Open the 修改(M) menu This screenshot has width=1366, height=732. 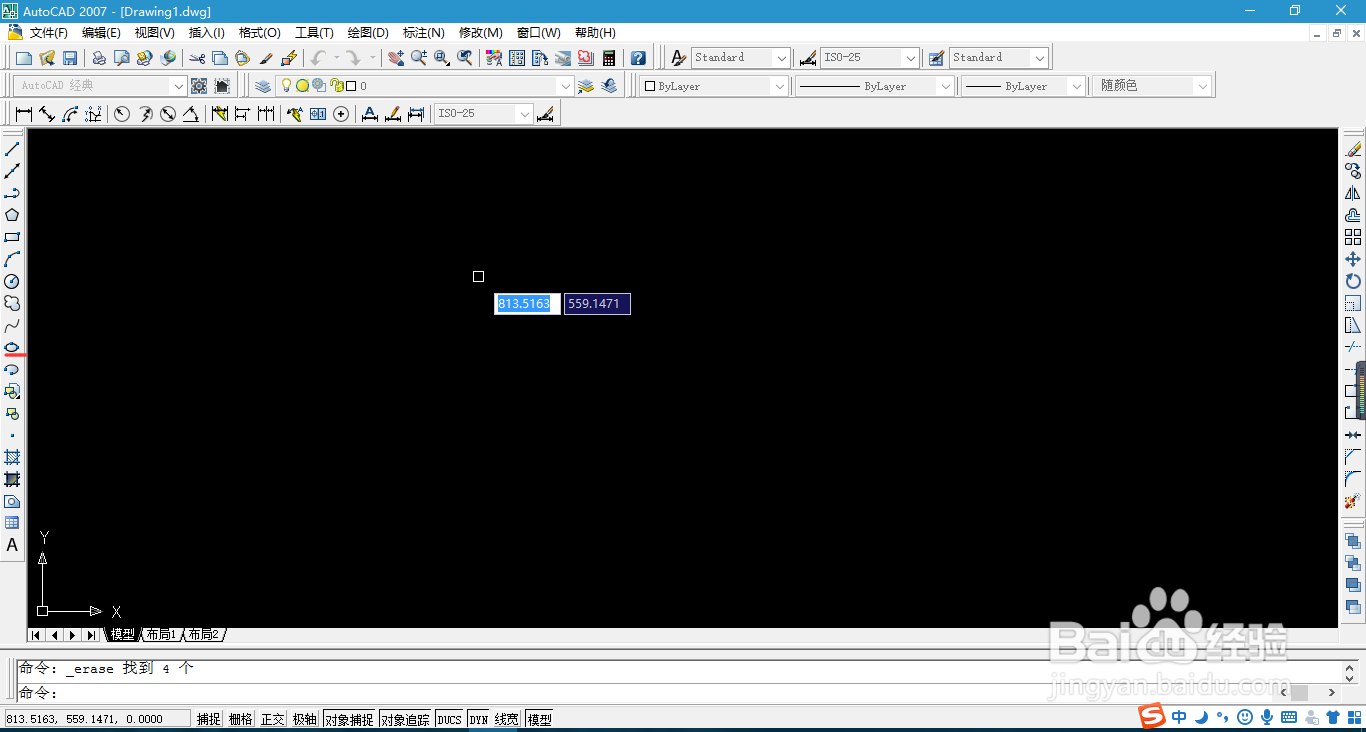[x=480, y=33]
